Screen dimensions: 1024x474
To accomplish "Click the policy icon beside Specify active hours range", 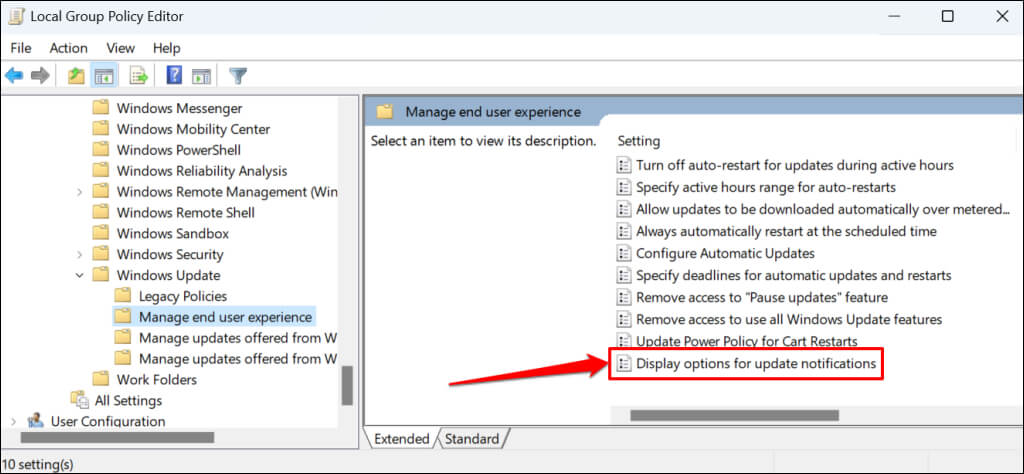I will (x=624, y=187).
